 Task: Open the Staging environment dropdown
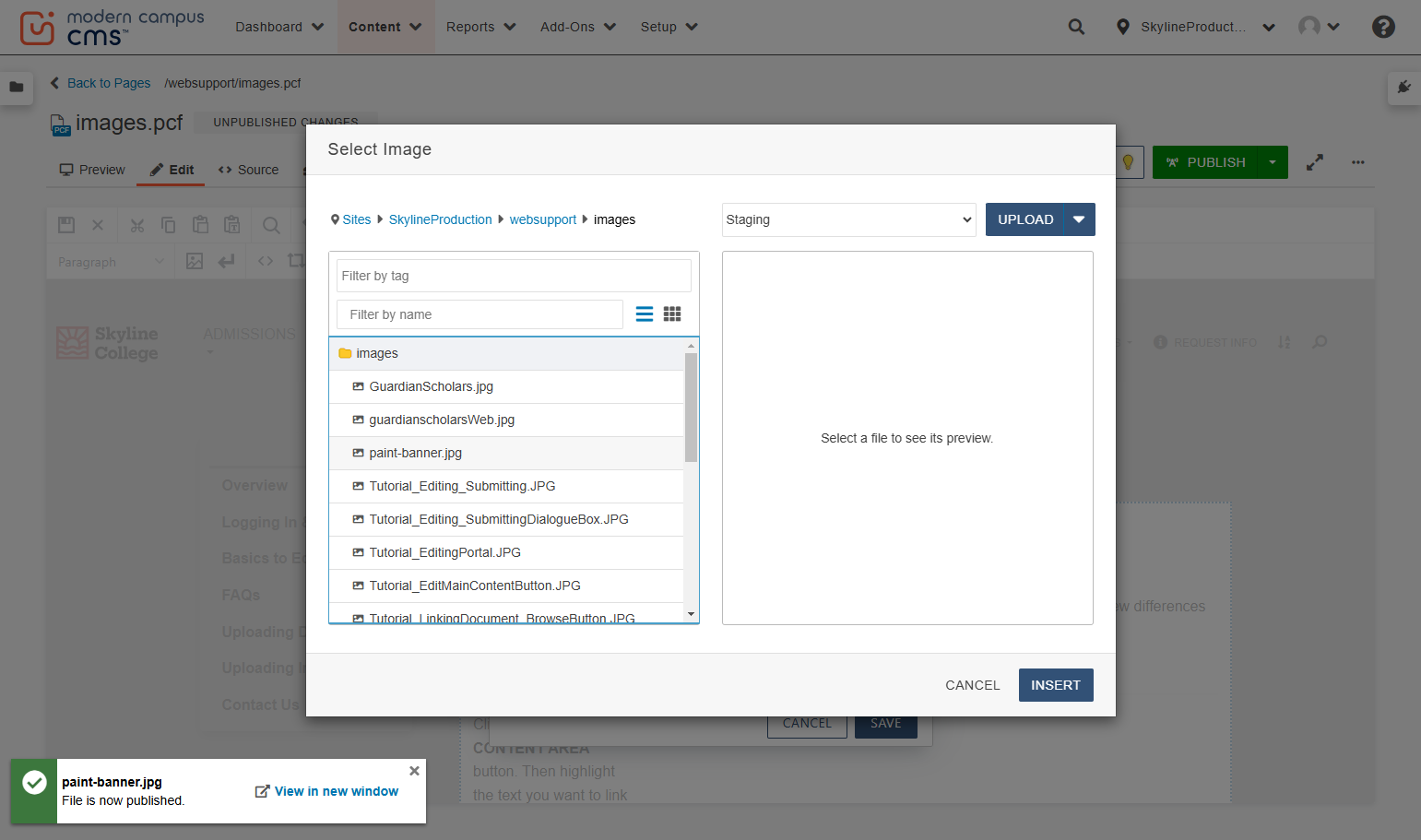[x=848, y=219]
